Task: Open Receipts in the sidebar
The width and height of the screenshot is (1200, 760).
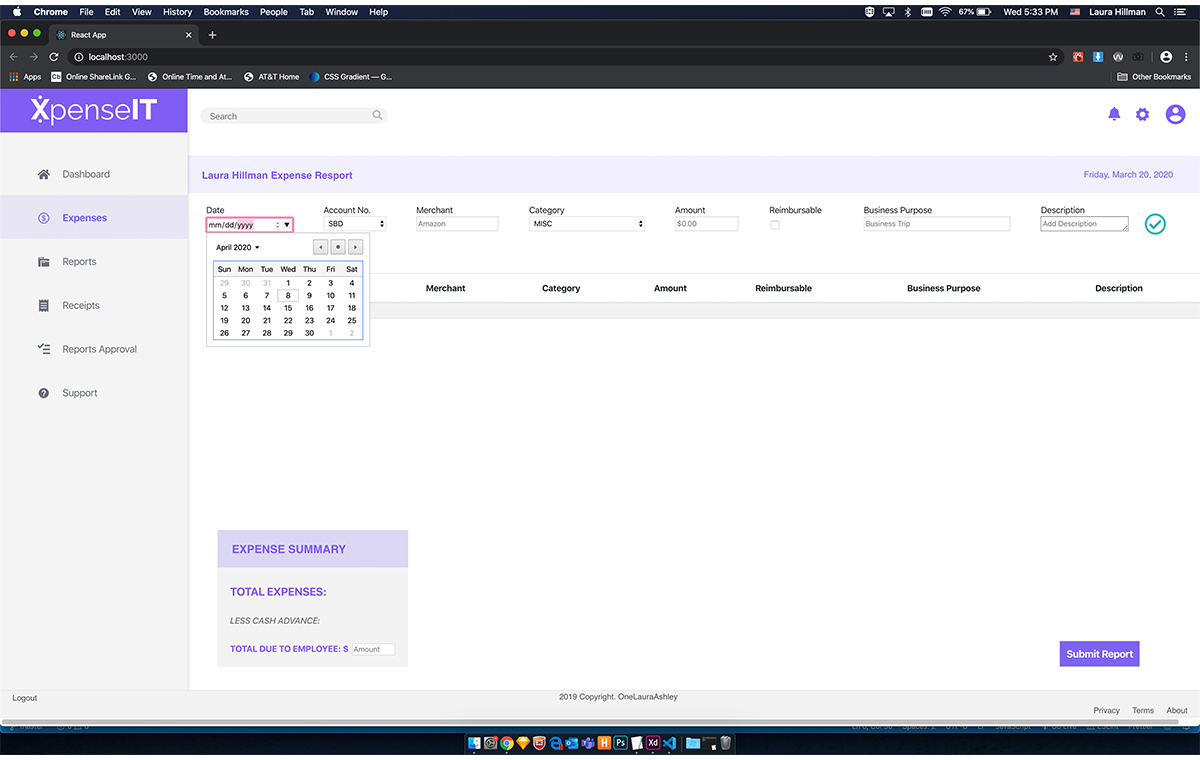Action: point(81,306)
